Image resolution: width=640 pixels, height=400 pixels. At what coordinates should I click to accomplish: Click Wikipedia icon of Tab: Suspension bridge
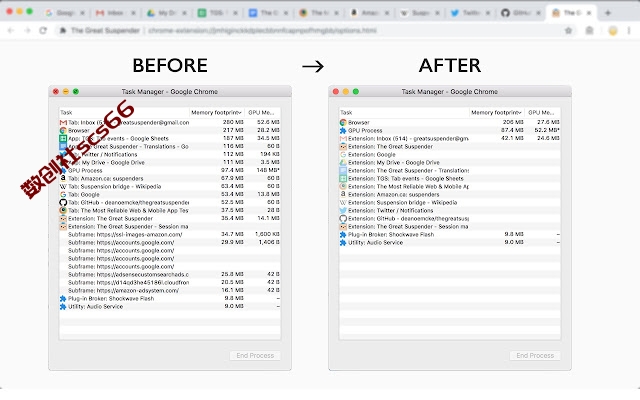coord(63,187)
